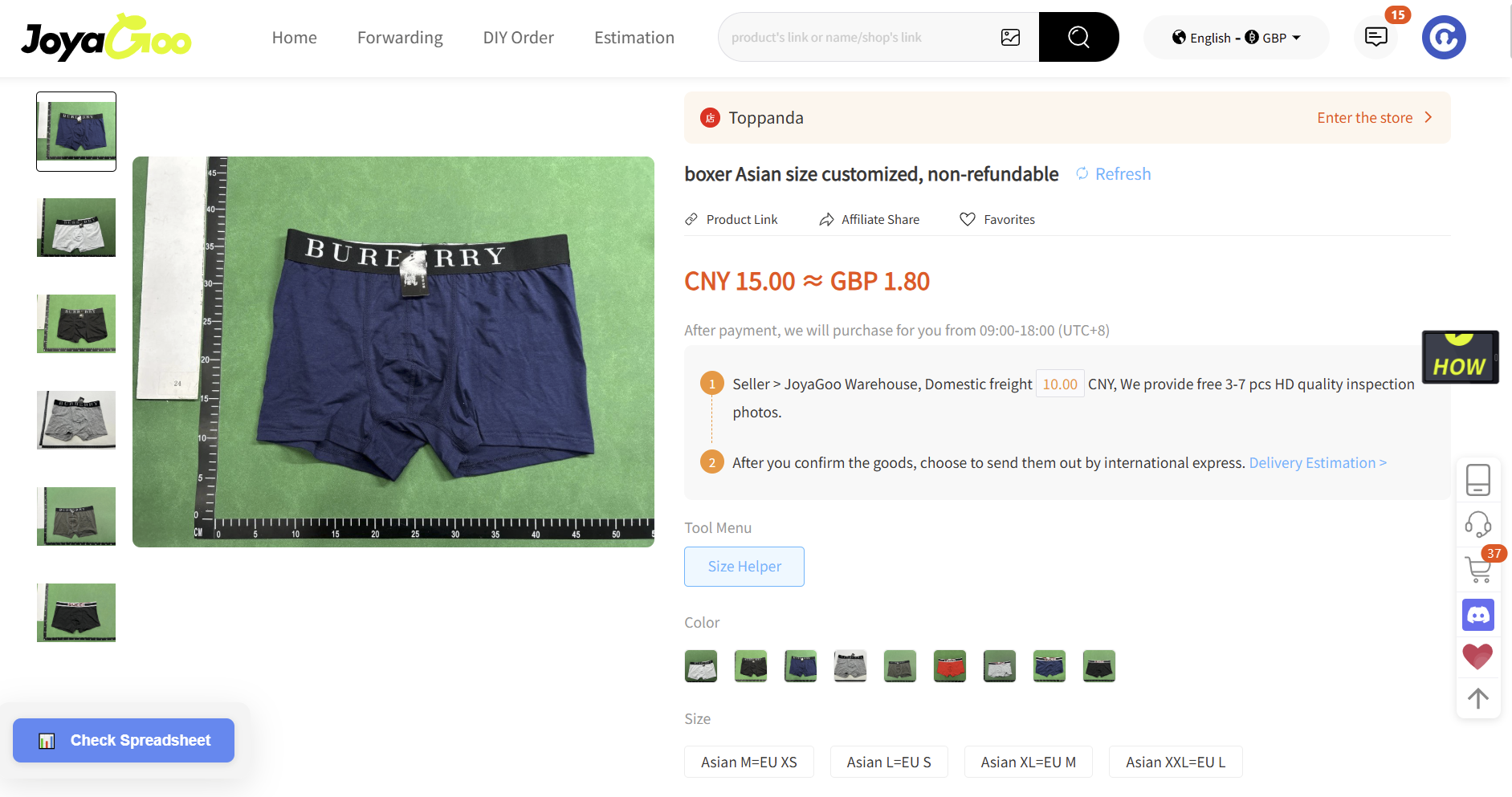This screenshot has width=1512, height=797.
Task: Click the image search icon in search bar
Action: click(x=1010, y=37)
